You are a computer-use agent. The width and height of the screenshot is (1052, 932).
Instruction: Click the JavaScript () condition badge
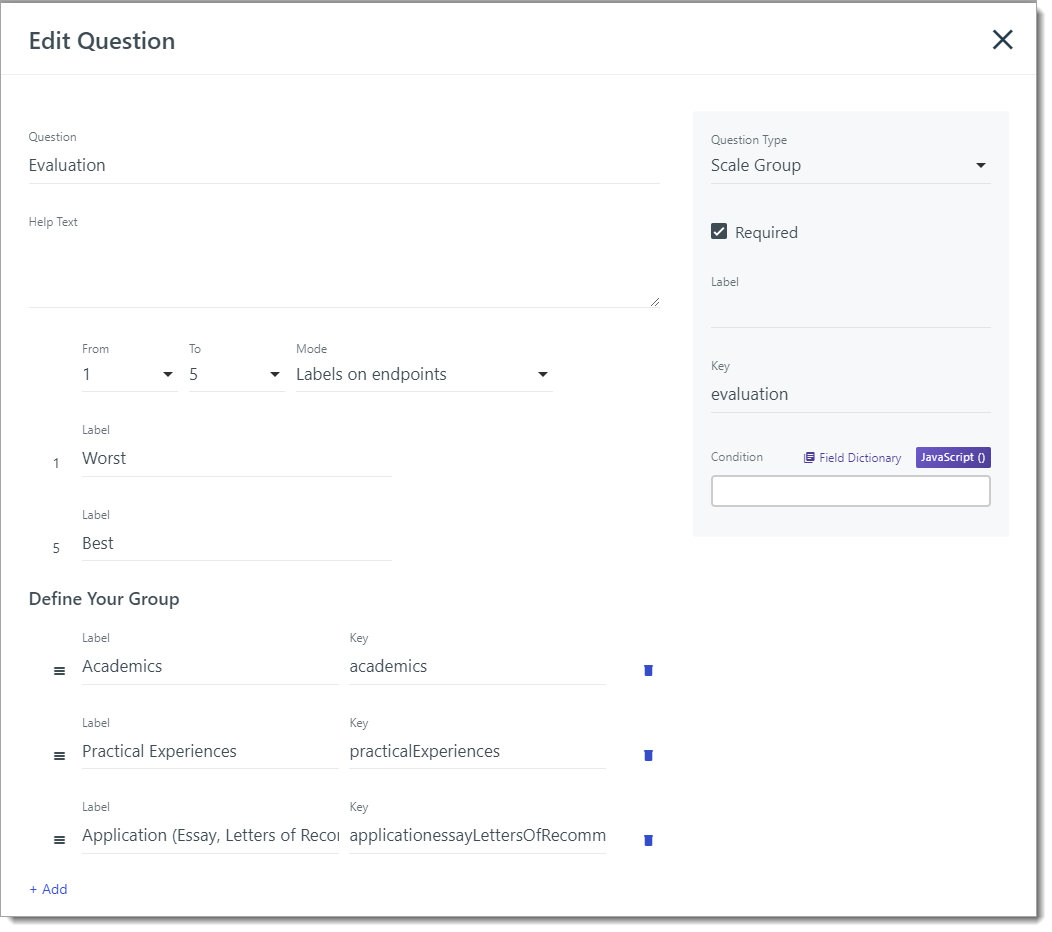pos(952,457)
